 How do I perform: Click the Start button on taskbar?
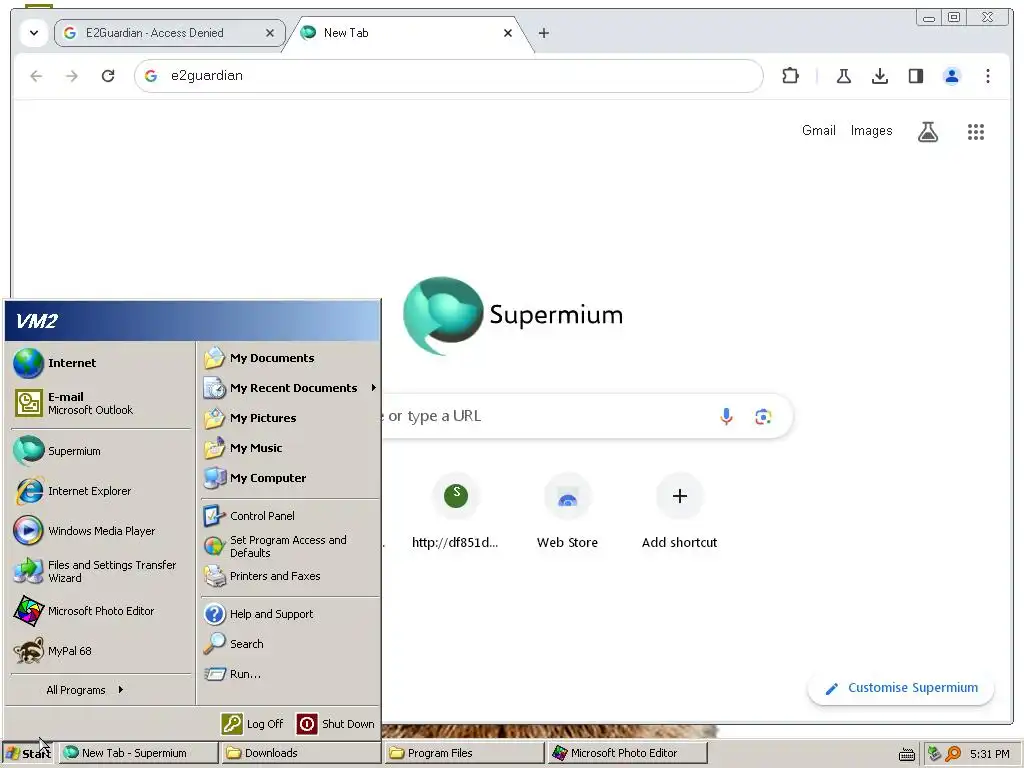[x=29, y=753]
